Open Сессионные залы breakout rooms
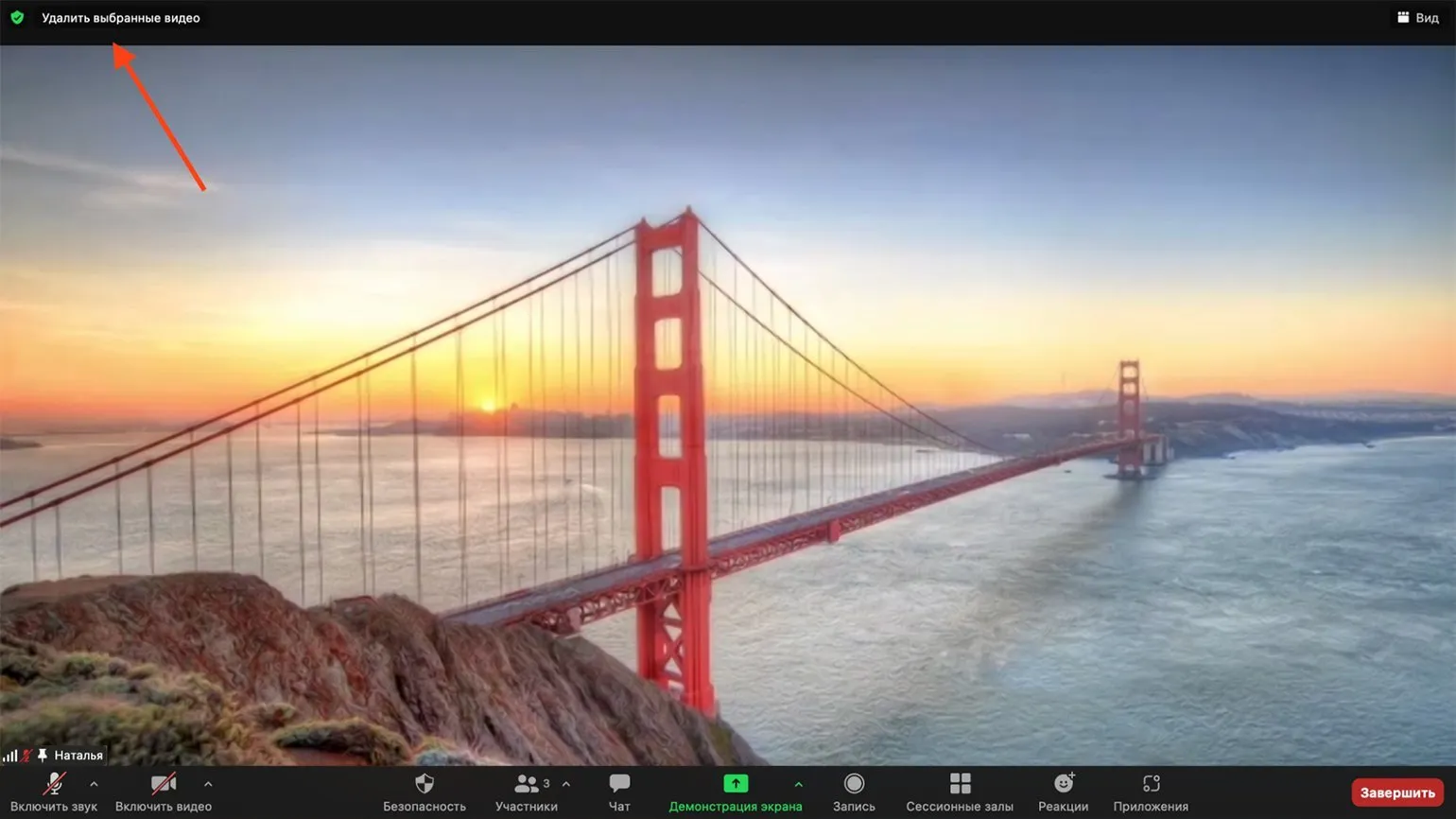The image size is (1456, 819). (x=959, y=793)
